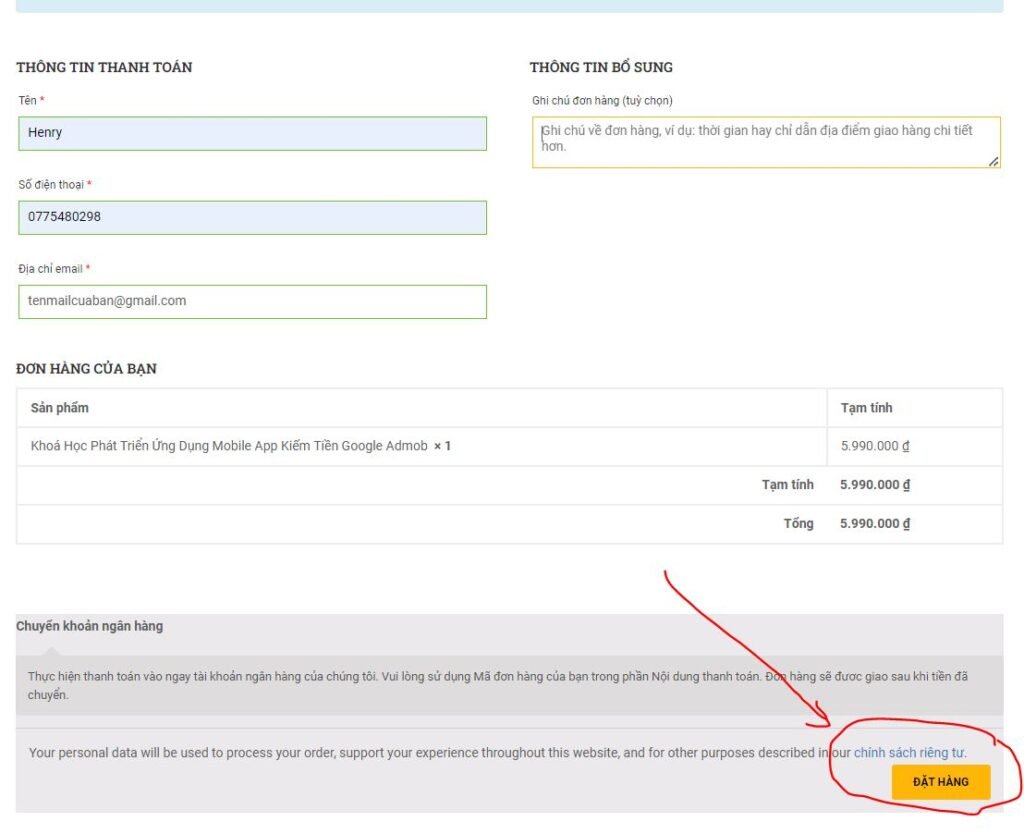Focus the Số điện thoại phone number field
Viewport: 1024px width, 834px height.
click(252, 217)
